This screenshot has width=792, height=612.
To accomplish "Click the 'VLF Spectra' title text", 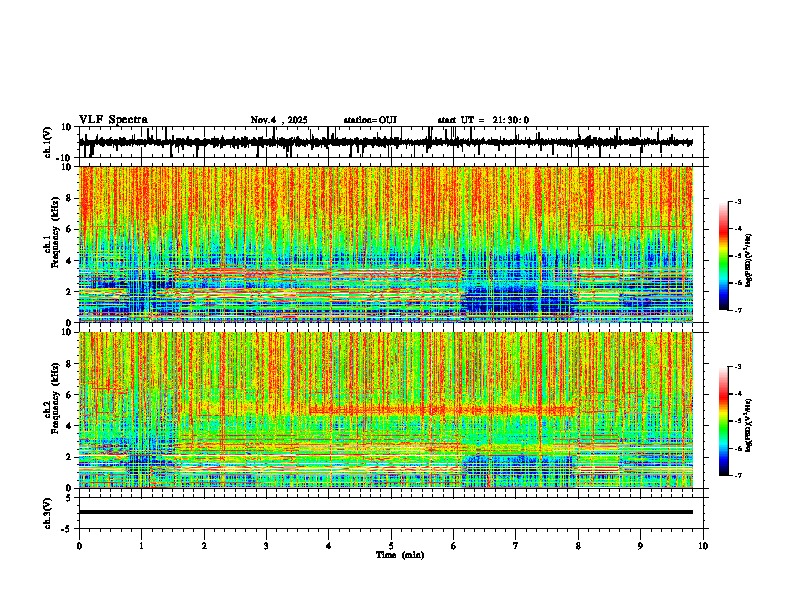I will point(113,120).
